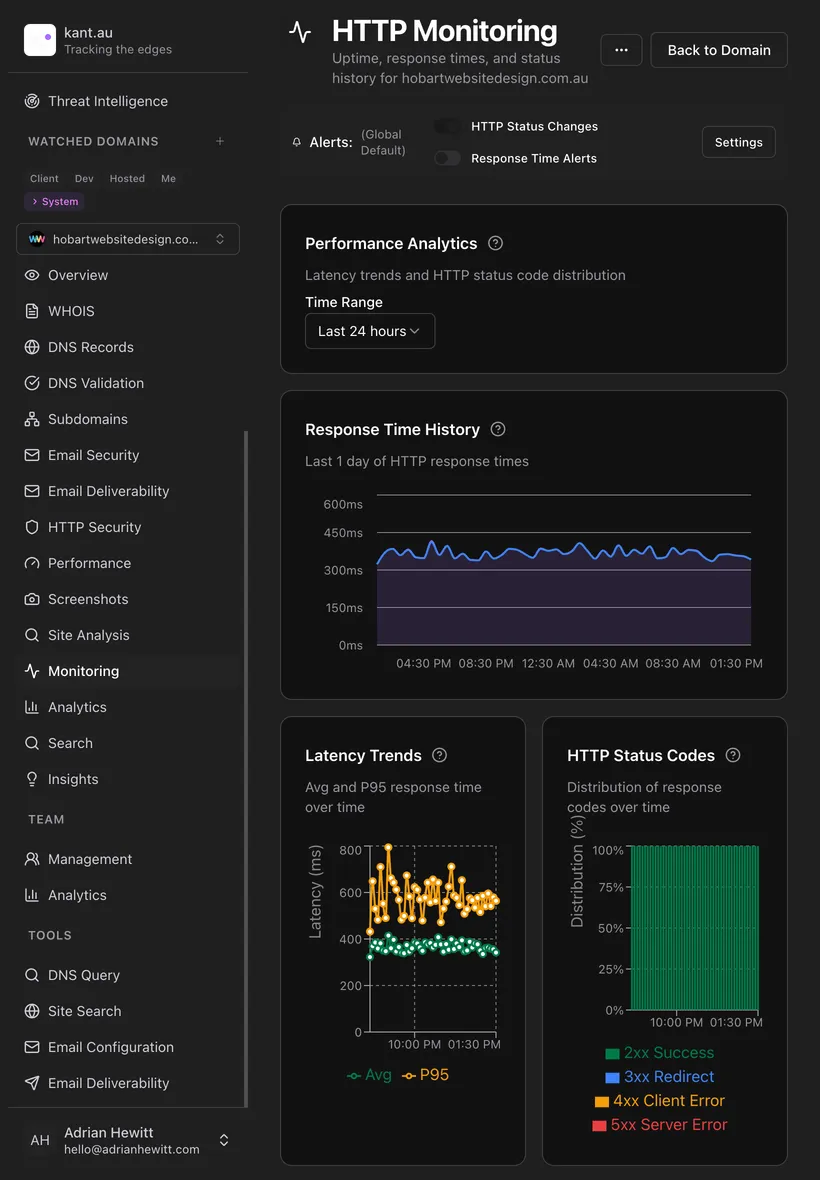
Task: Click the "04:30 PM" first time axis label
Action: coord(424,664)
